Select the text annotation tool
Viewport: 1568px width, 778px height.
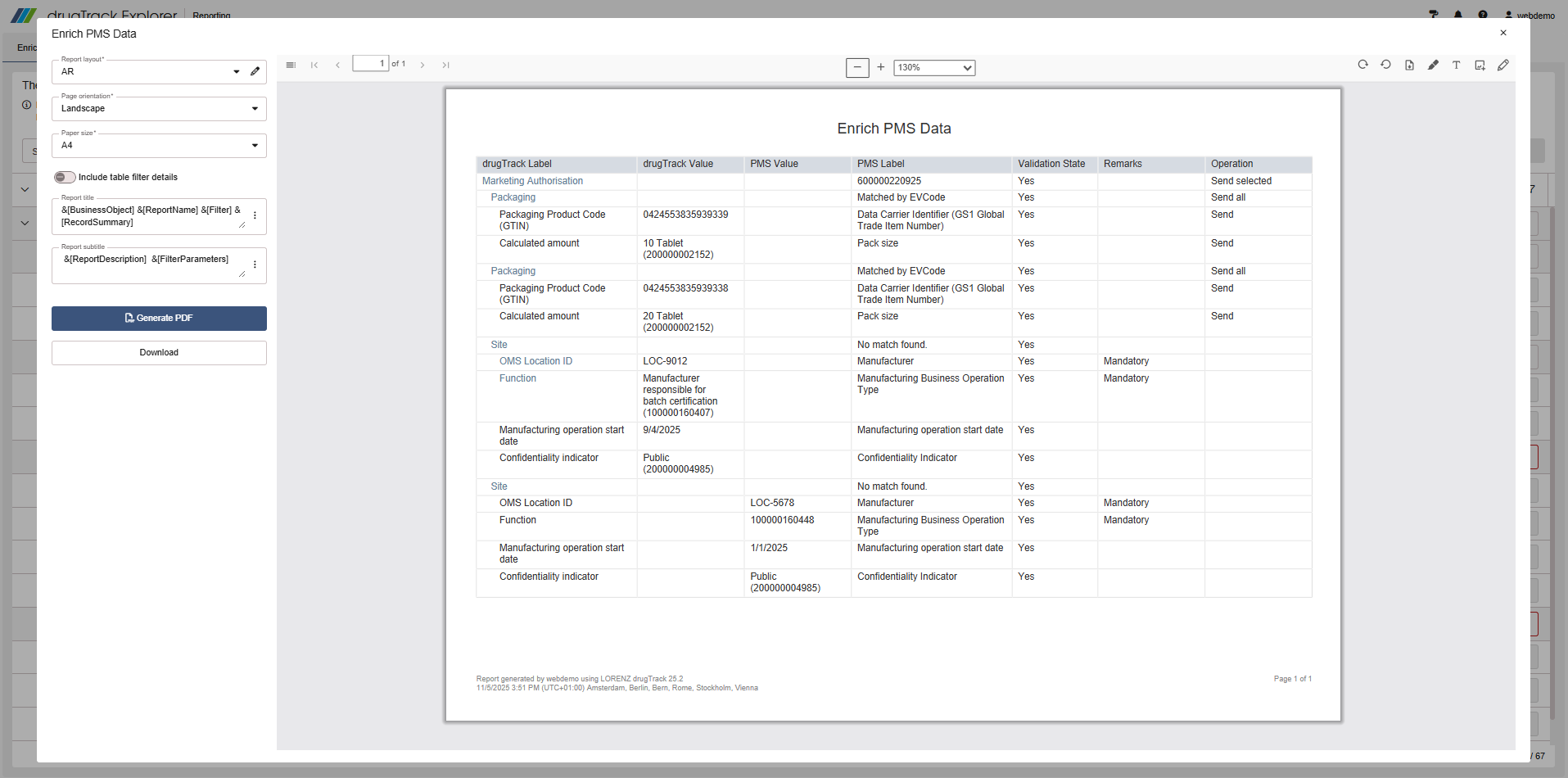(x=1457, y=65)
